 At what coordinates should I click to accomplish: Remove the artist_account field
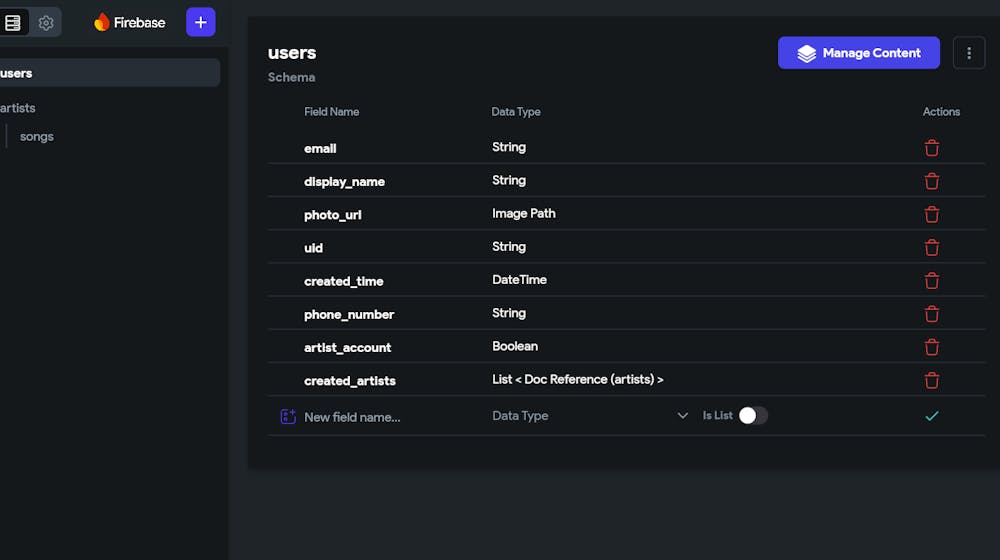(x=932, y=347)
